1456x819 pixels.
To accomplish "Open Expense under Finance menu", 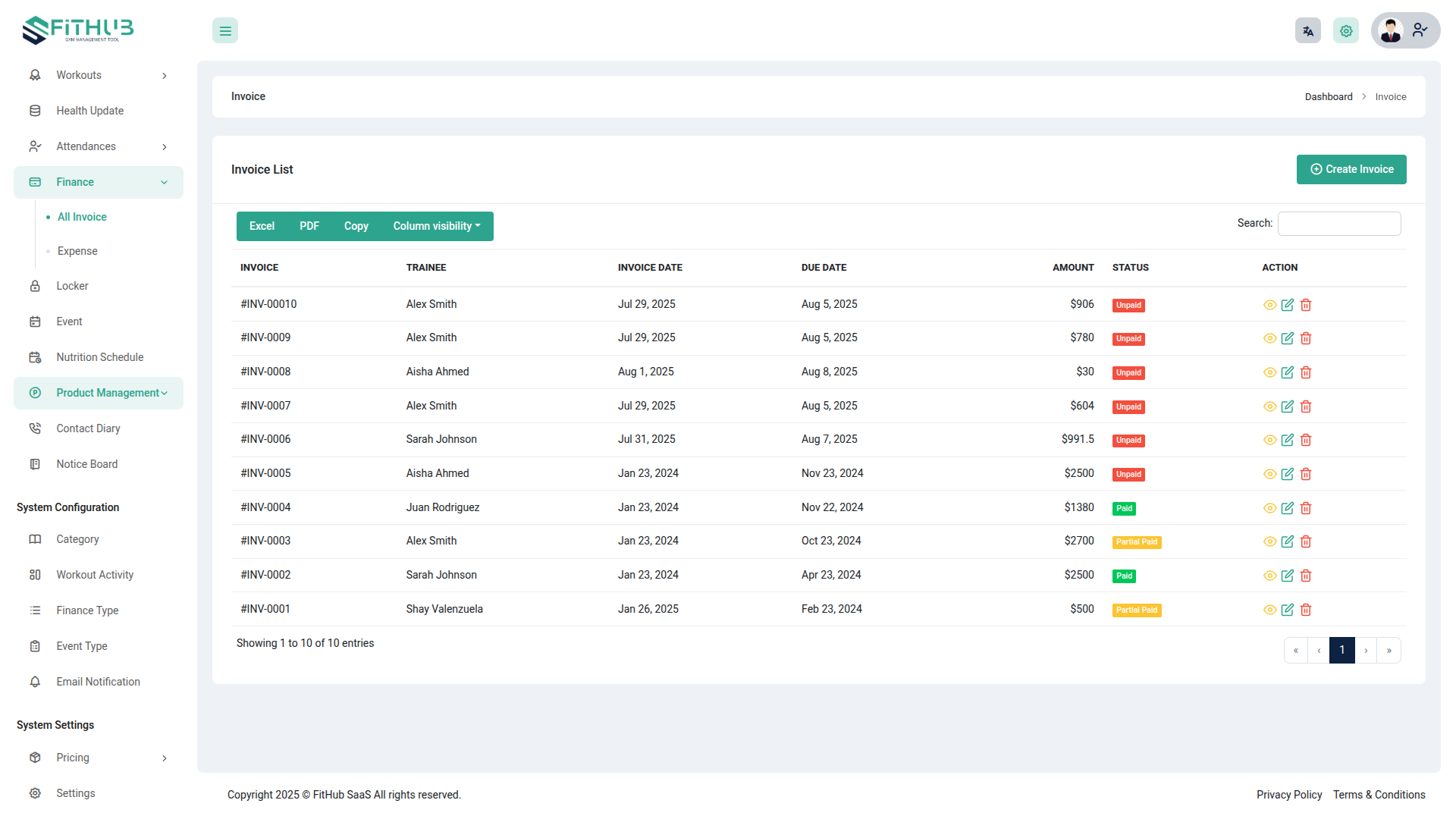I will click(77, 251).
